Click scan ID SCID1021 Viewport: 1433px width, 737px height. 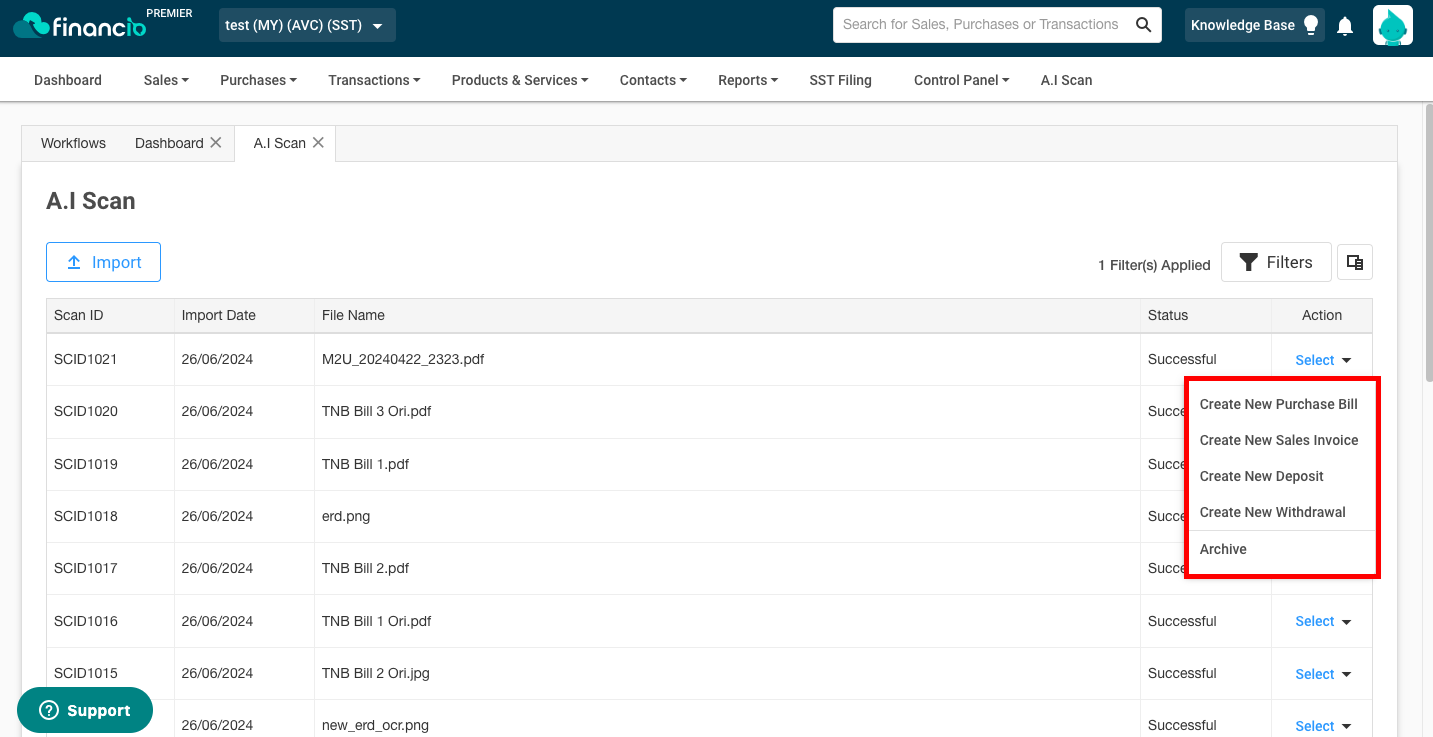[x=86, y=359]
